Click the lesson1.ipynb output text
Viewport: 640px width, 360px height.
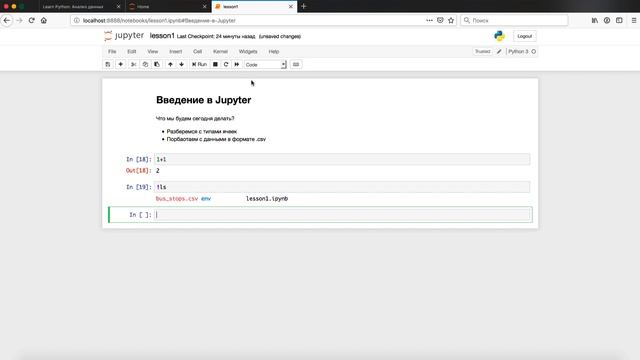(267, 199)
